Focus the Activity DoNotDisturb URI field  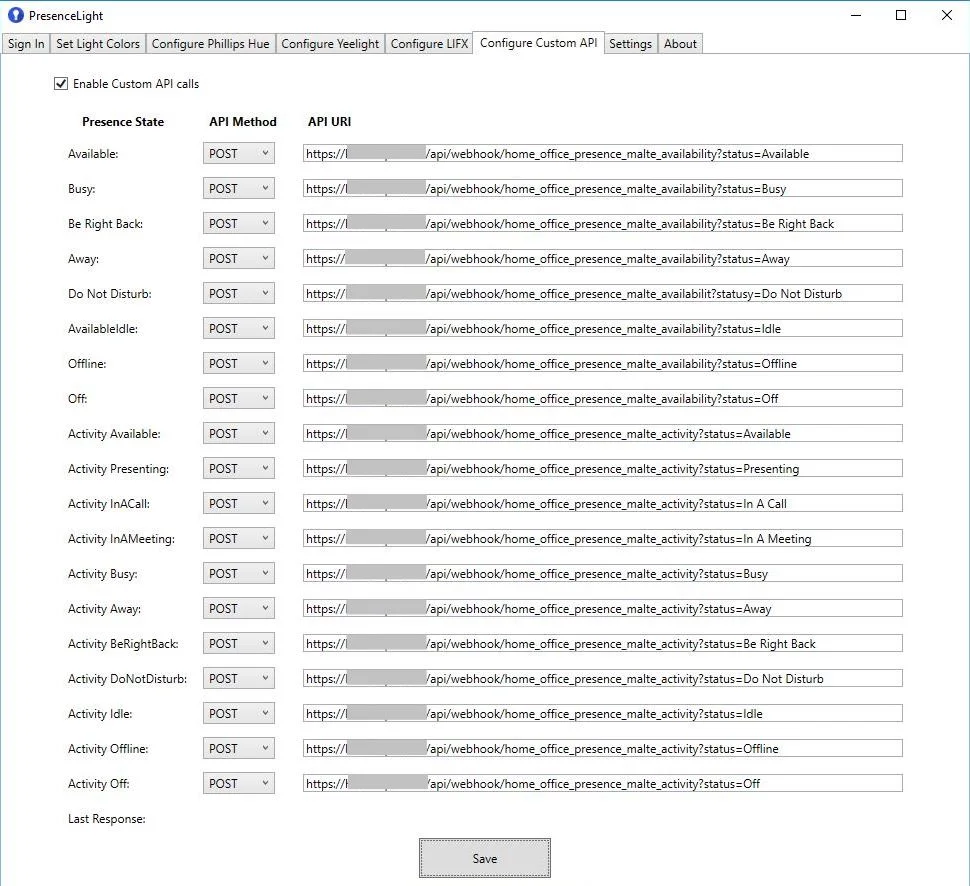tap(603, 679)
